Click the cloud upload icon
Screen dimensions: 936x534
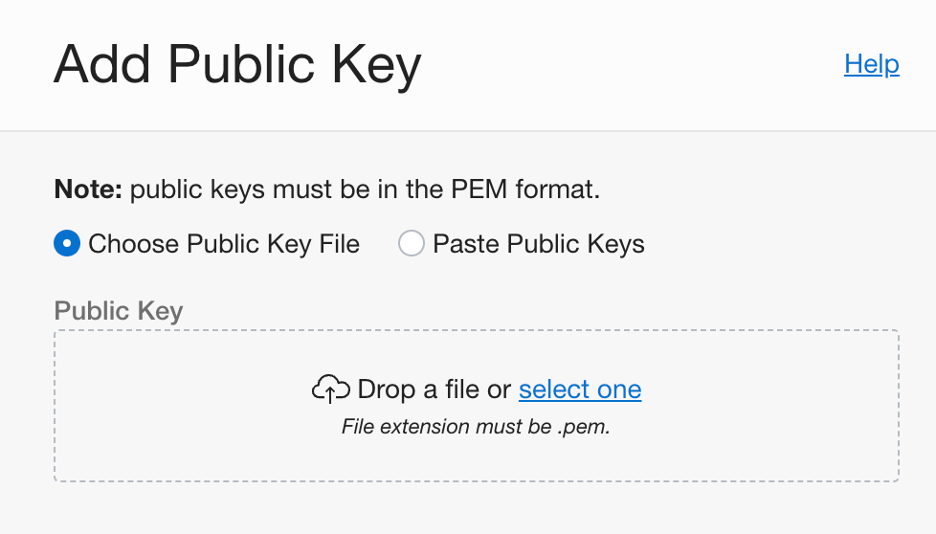tap(331, 389)
